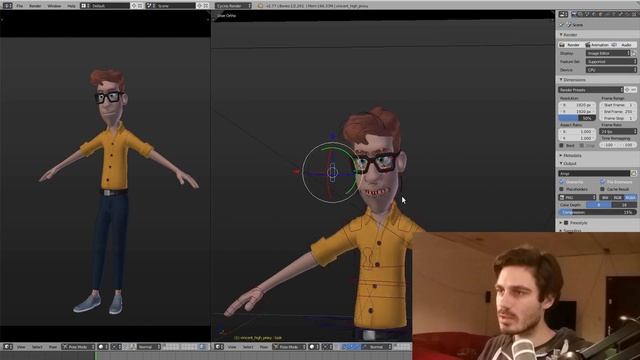Open the Frame Rate 24 fps dropdown

click(618, 131)
